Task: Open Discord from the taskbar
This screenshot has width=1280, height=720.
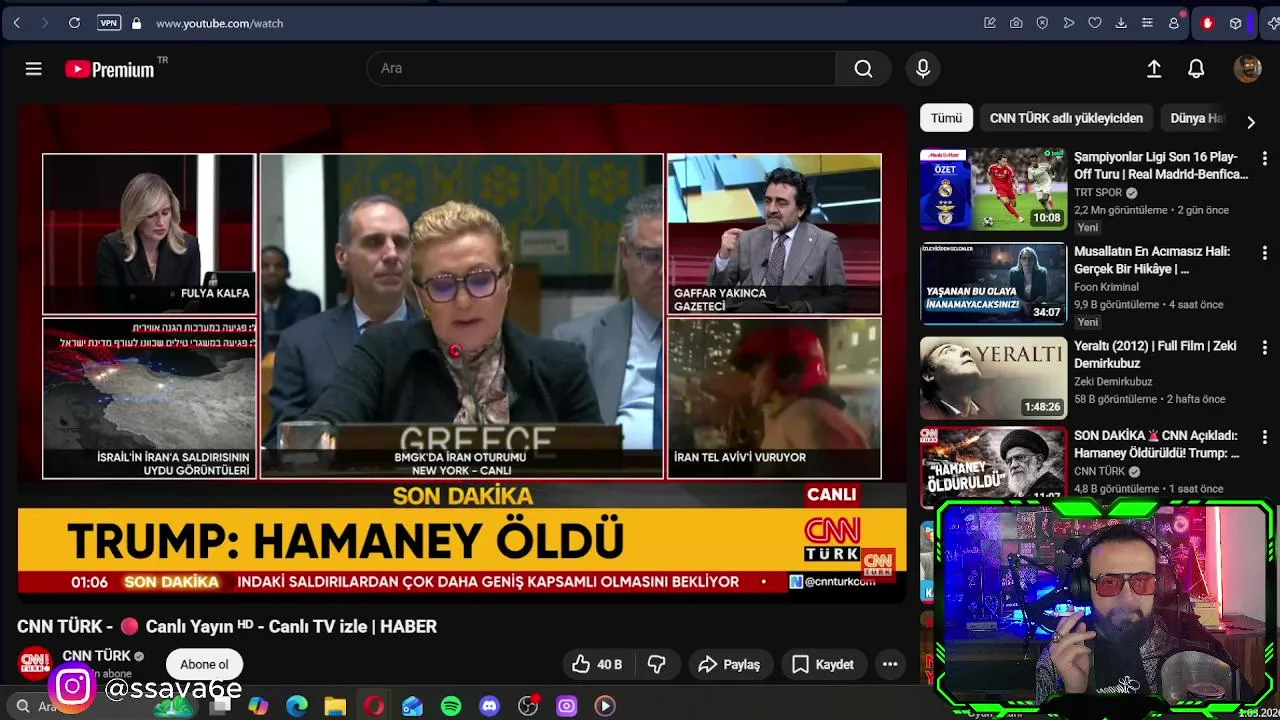Action: (x=489, y=706)
